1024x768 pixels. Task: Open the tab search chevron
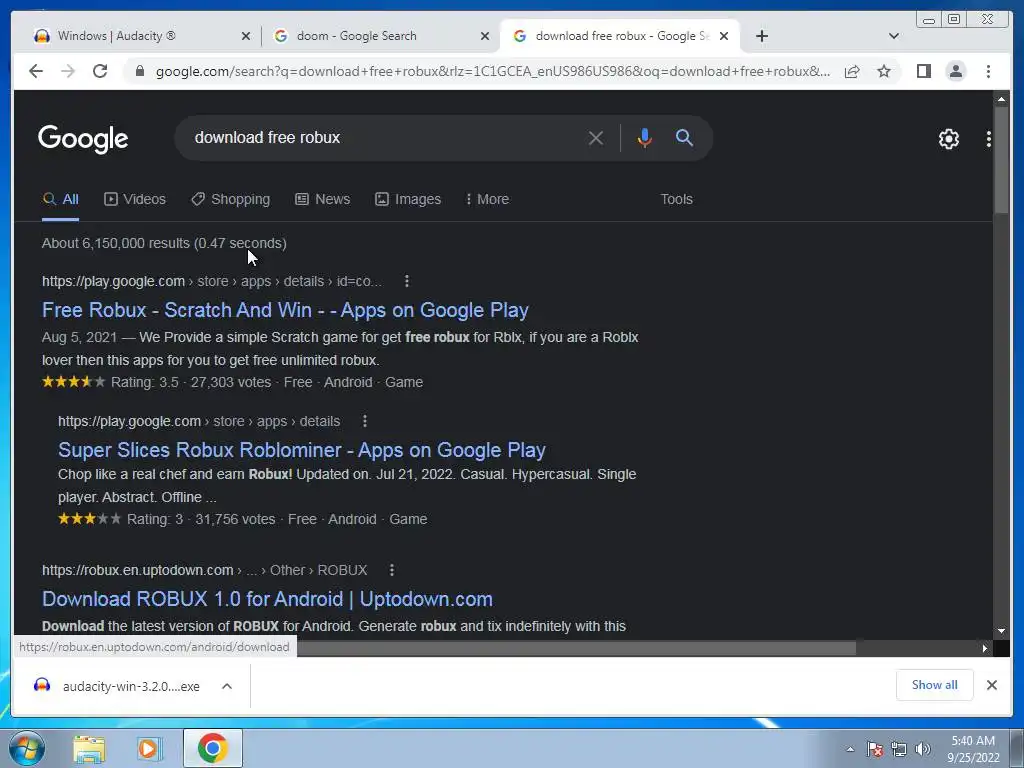pyautogui.click(x=894, y=36)
